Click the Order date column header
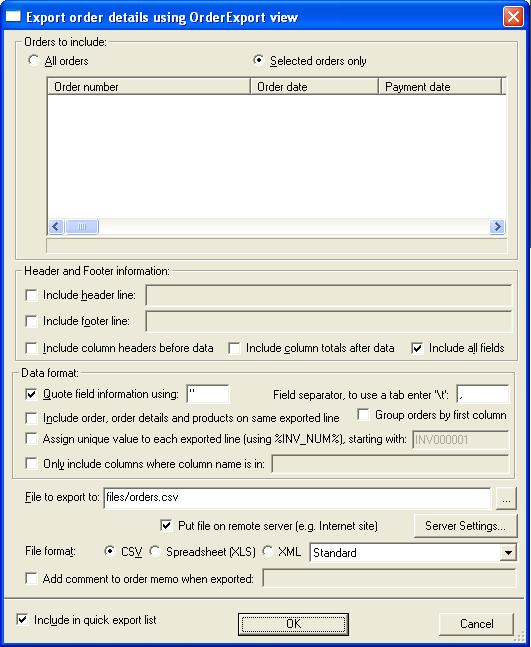Image resolution: width=531 pixels, height=647 pixels. pos(314,87)
